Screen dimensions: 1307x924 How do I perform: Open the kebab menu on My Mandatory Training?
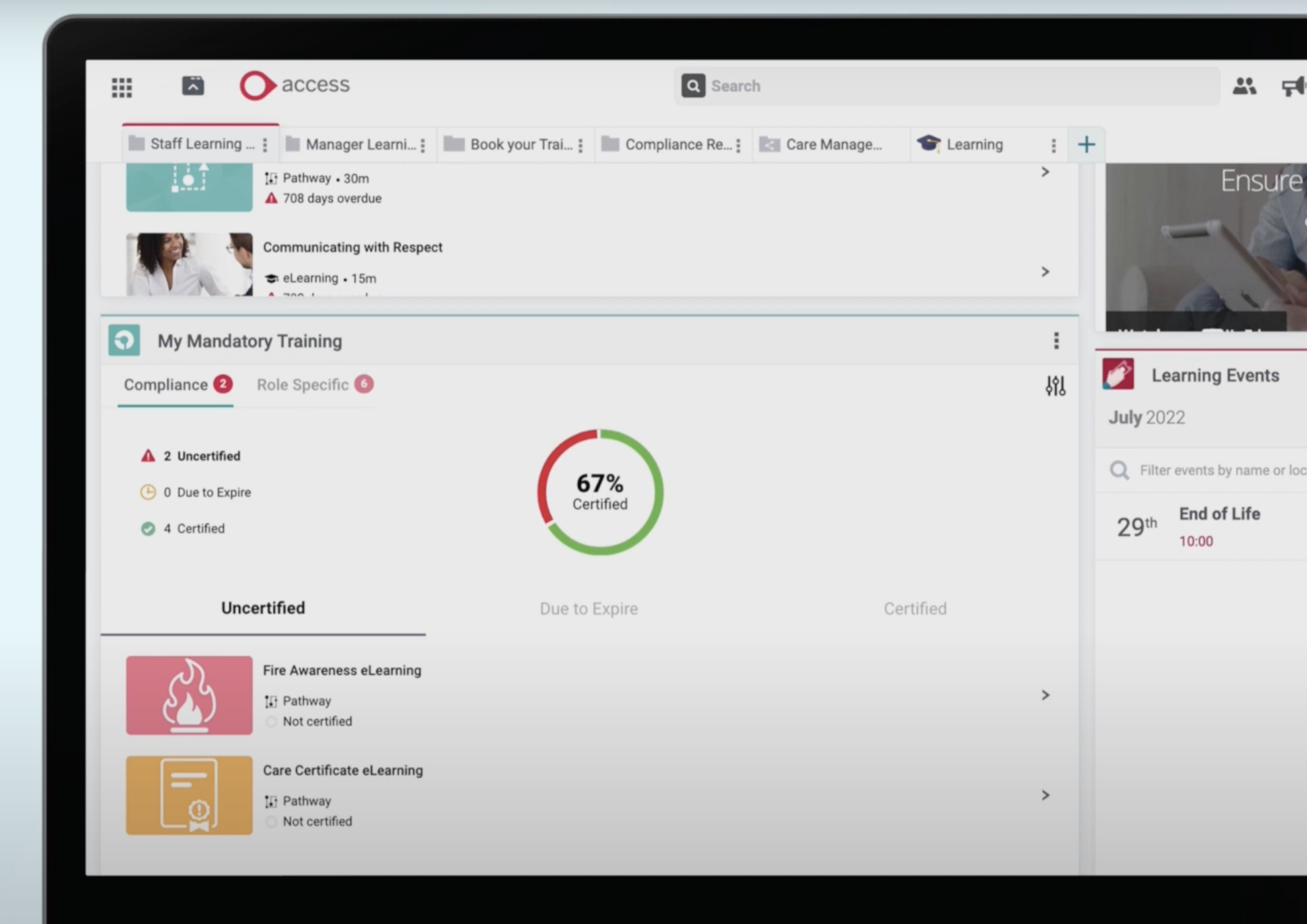pos(1056,341)
